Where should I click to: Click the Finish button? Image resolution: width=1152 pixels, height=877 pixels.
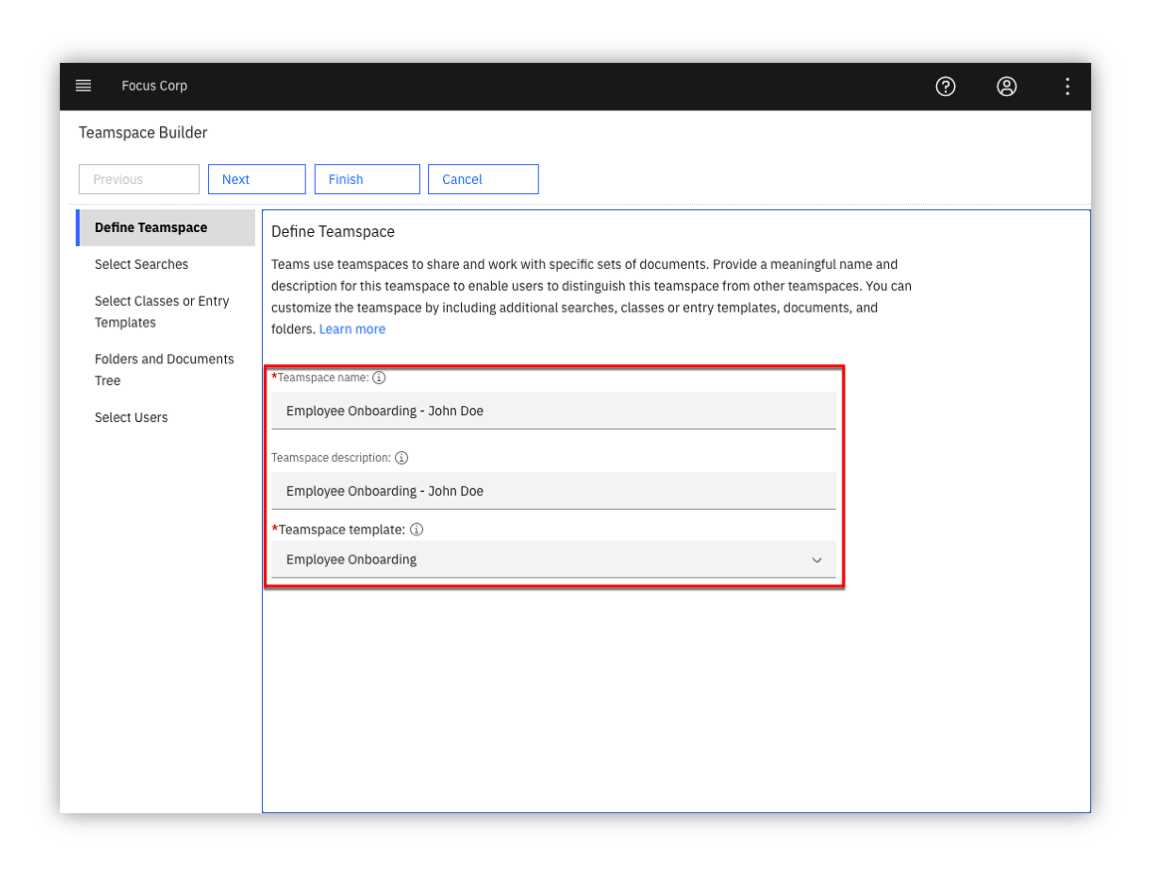click(x=367, y=179)
